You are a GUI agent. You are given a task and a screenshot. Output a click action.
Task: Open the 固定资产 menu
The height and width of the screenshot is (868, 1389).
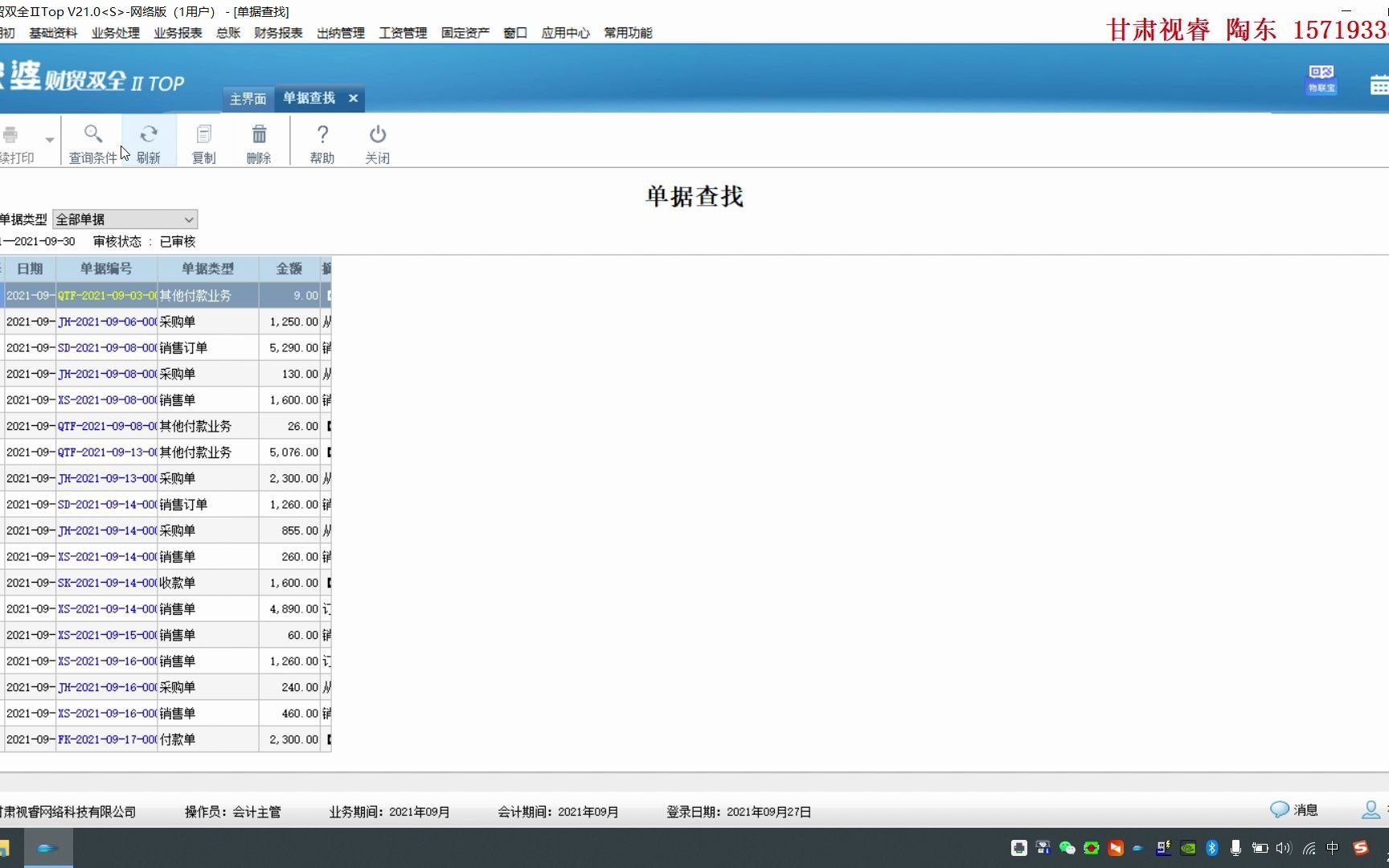click(465, 33)
